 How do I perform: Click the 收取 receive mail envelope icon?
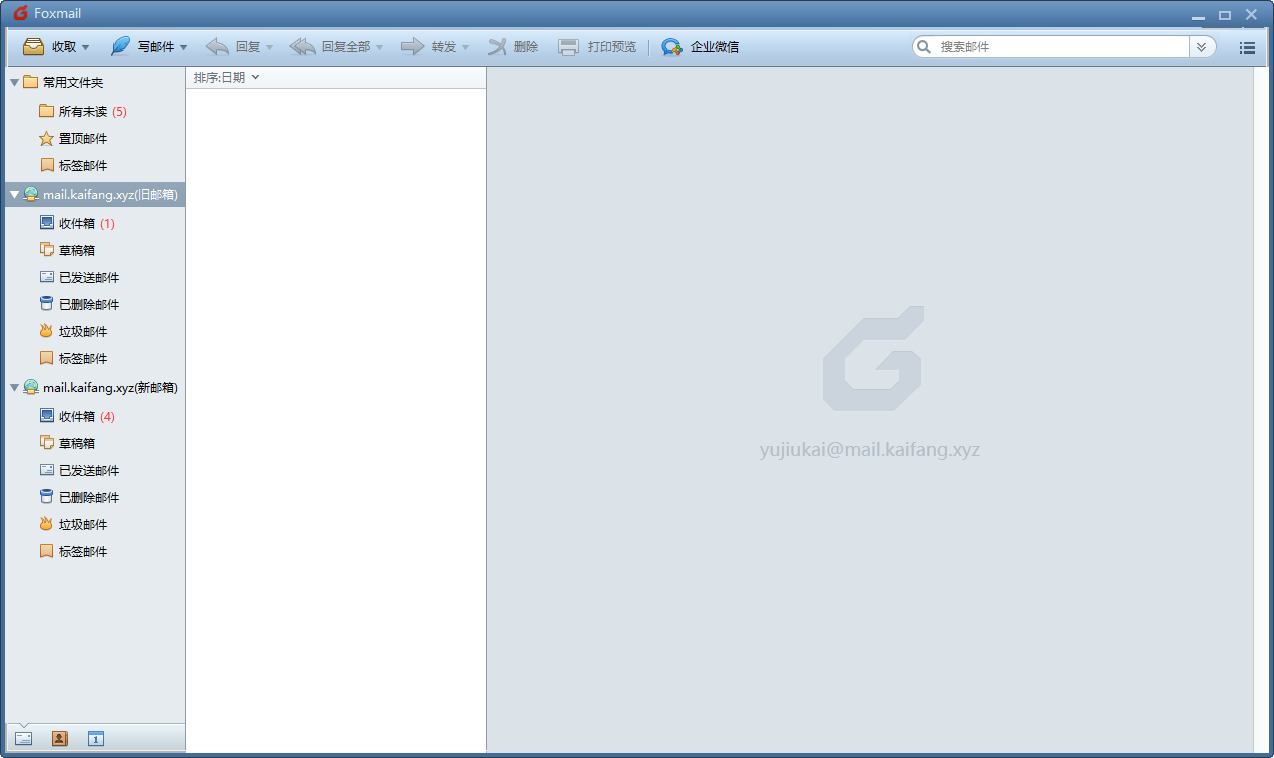click(33, 46)
